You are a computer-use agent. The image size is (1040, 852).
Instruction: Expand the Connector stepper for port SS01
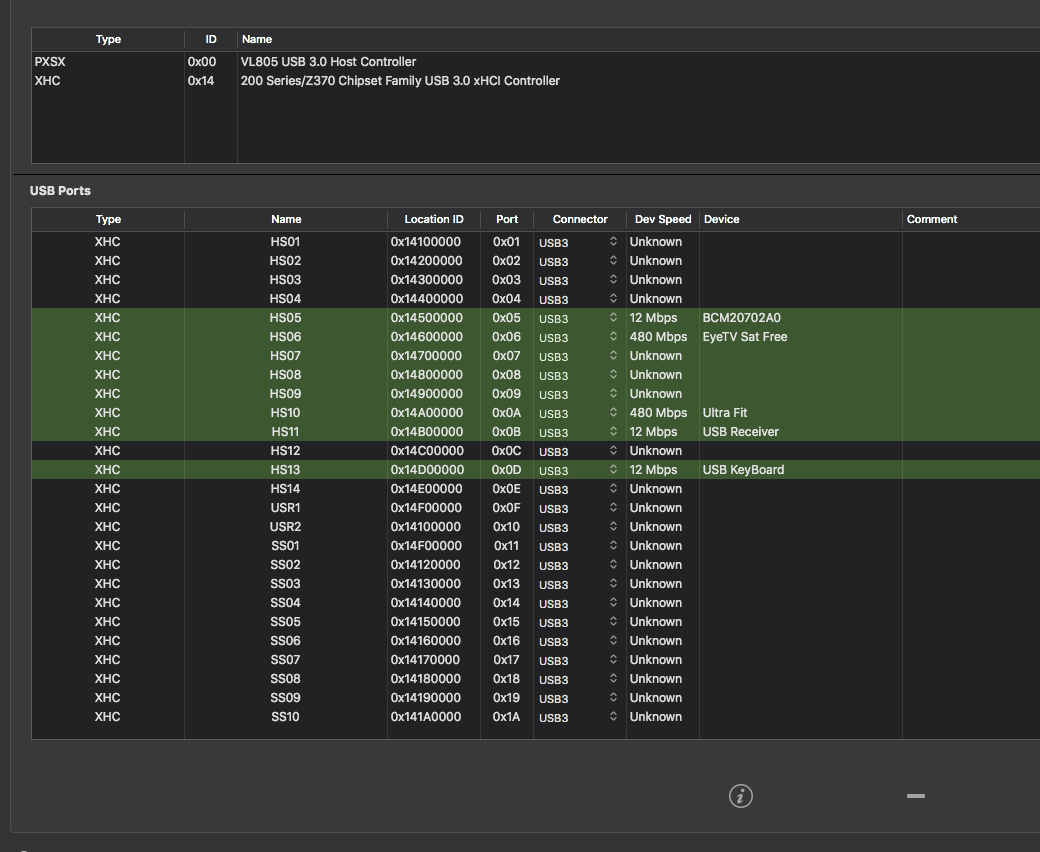point(613,546)
